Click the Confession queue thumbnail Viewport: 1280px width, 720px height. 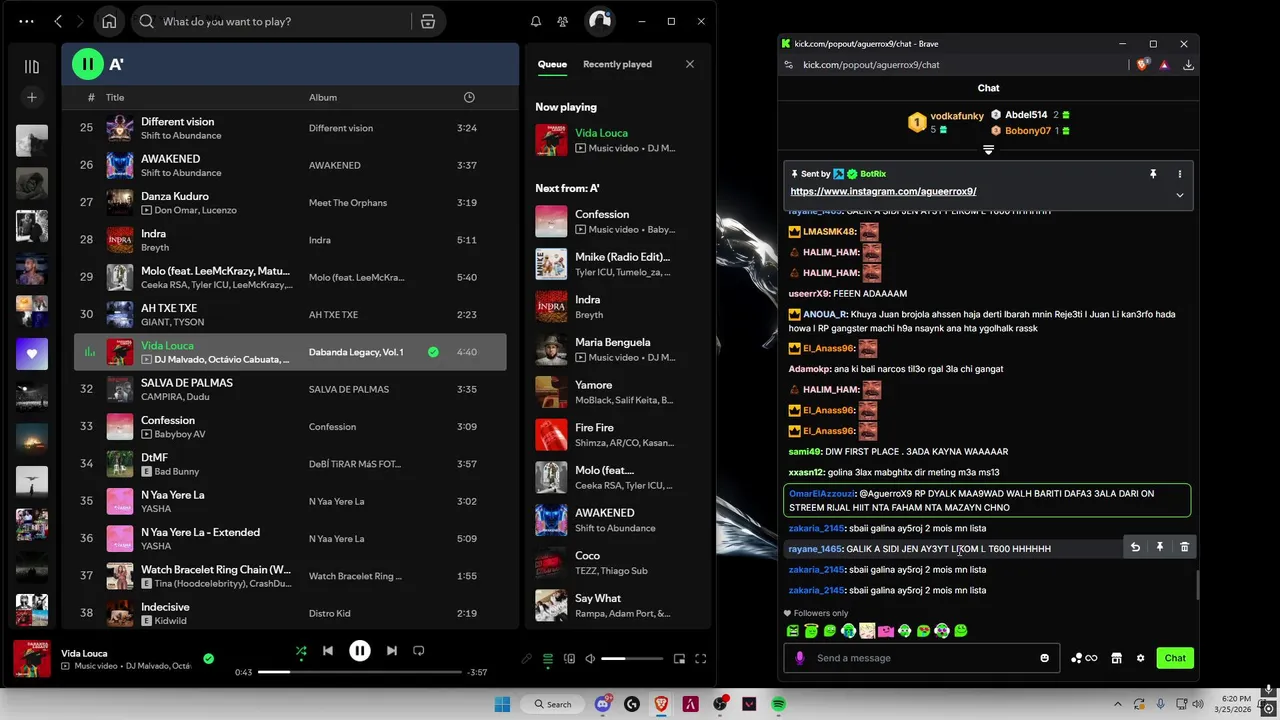tap(551, 221)
